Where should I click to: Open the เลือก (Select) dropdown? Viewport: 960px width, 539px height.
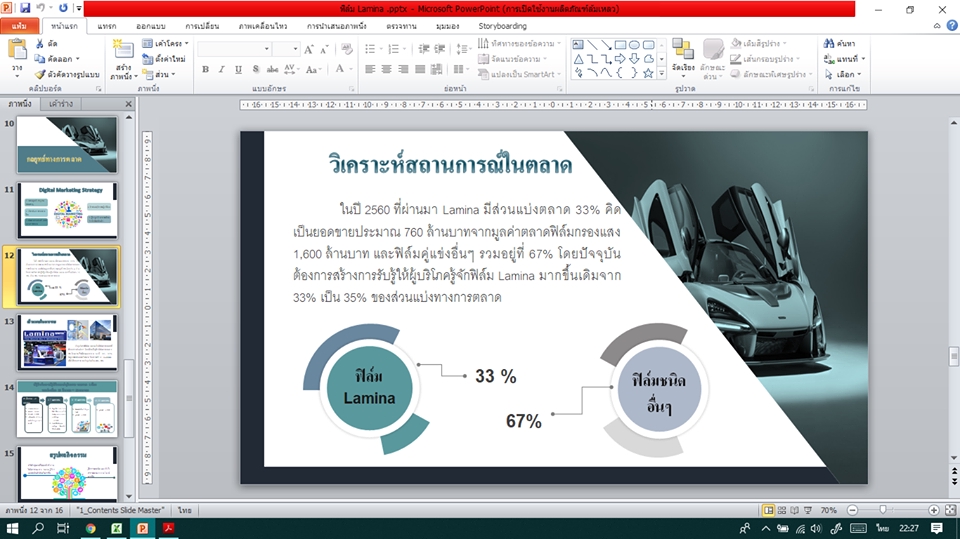(x=843, y=74)
